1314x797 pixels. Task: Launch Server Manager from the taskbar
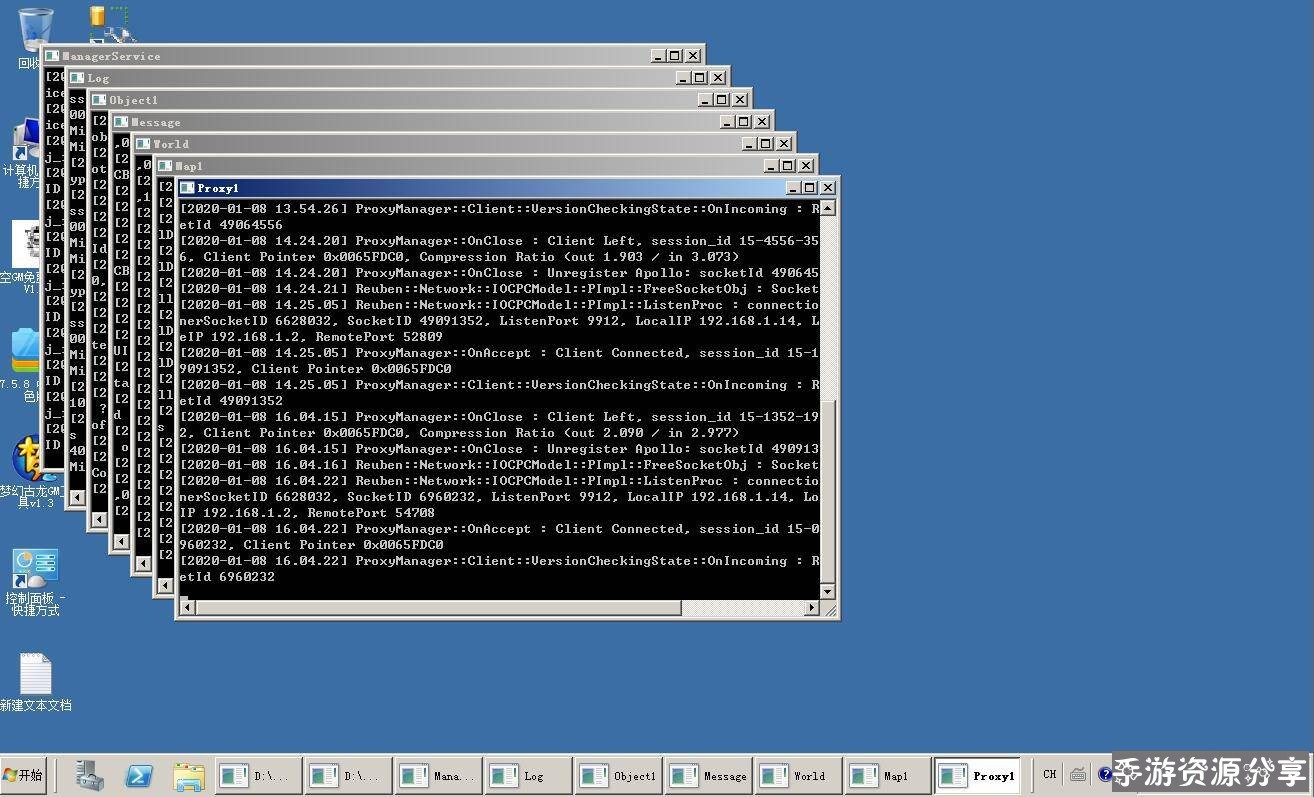pyautogui.click(x=90, y=775)
